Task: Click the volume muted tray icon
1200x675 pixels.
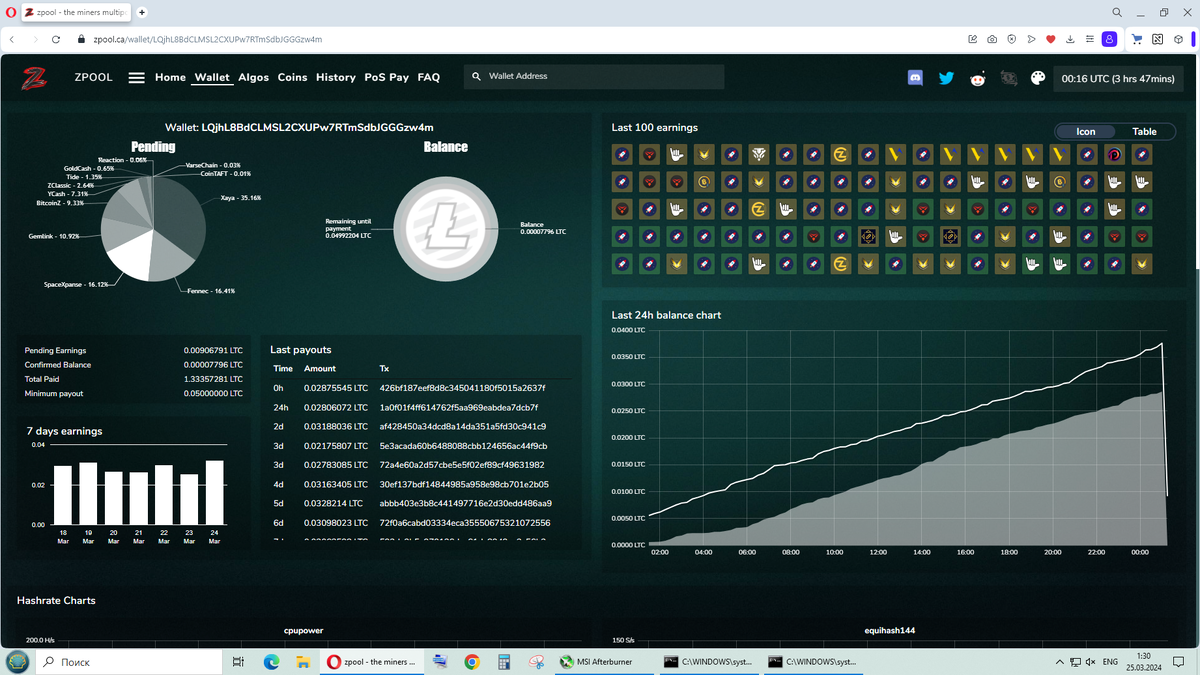Action: pyautogui.click(x=1090, y=662)
